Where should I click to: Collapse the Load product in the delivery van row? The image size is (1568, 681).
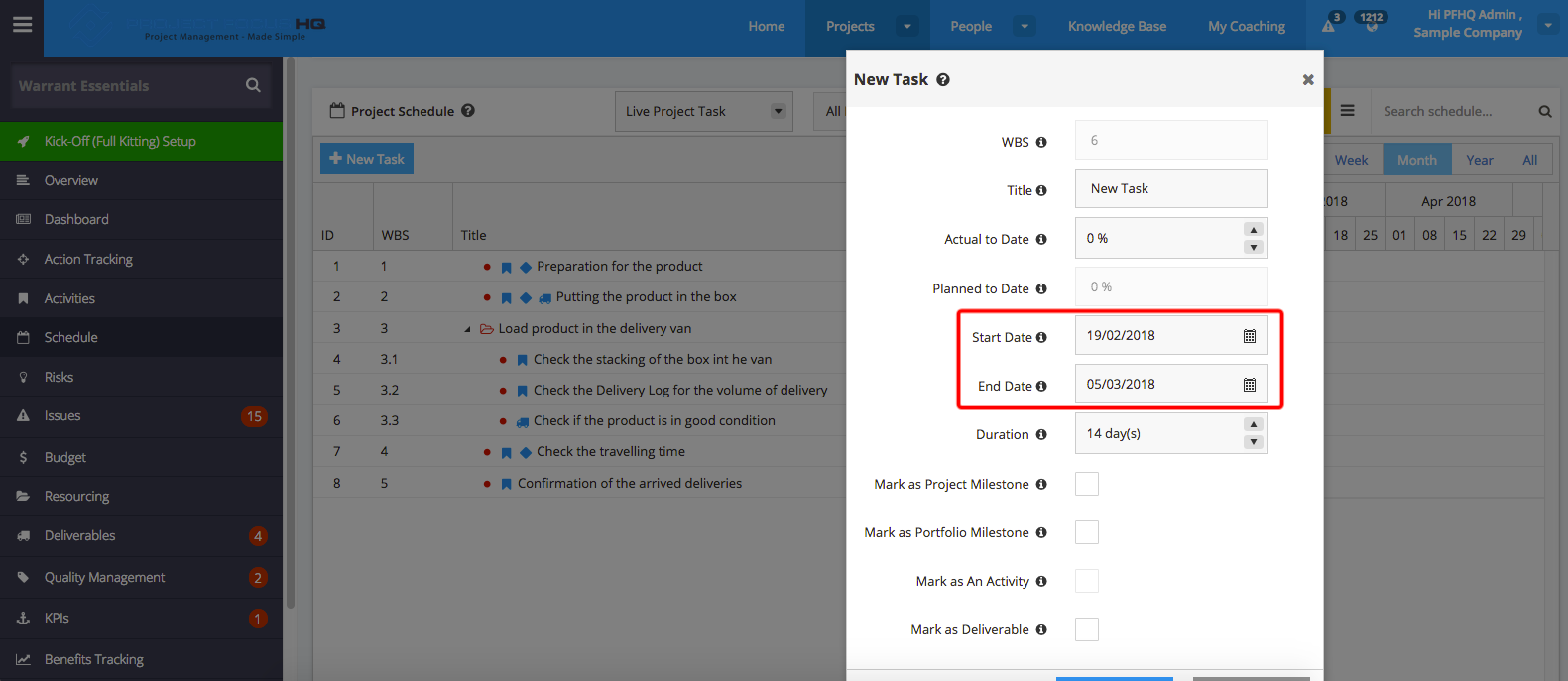[x=468, y=329]
